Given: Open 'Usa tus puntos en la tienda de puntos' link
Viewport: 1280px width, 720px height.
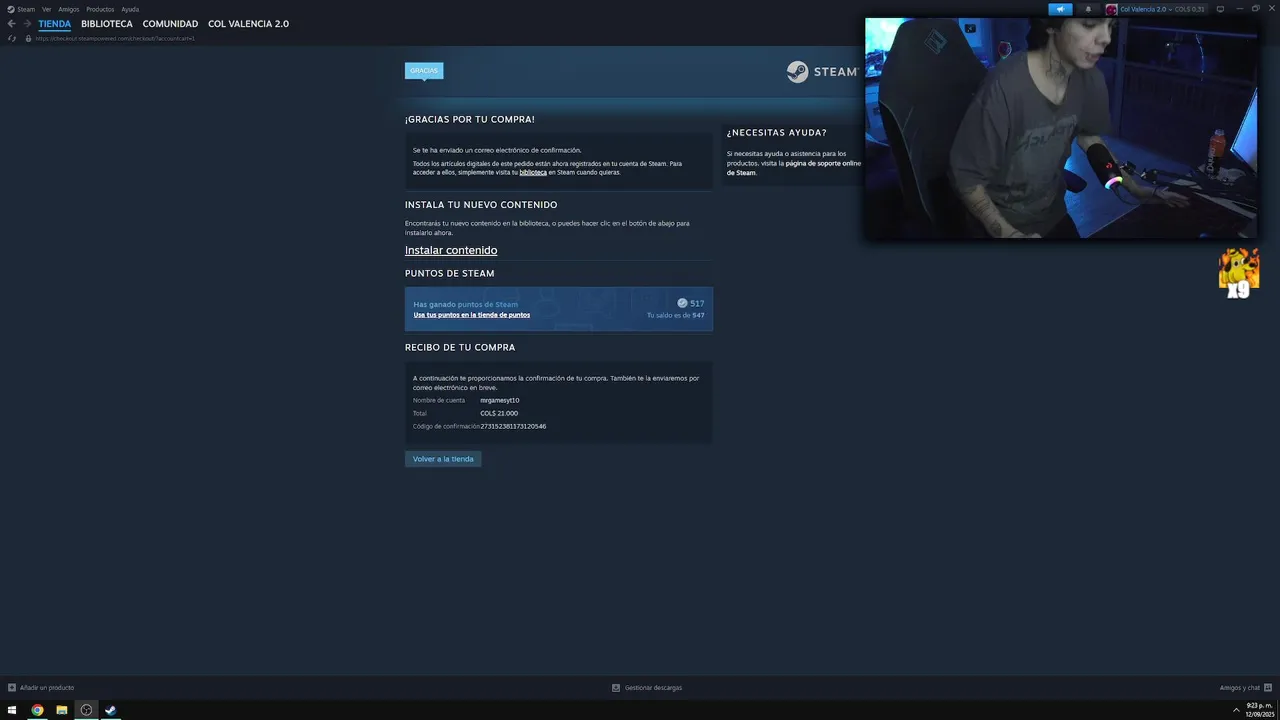Looking at the screenshot, I should 472,315.
